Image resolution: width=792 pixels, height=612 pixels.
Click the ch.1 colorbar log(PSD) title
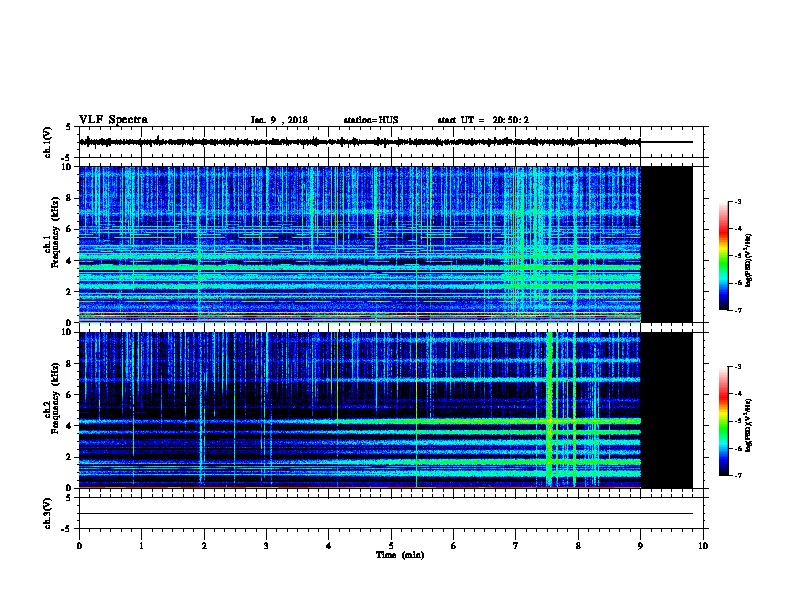point(749,261)
